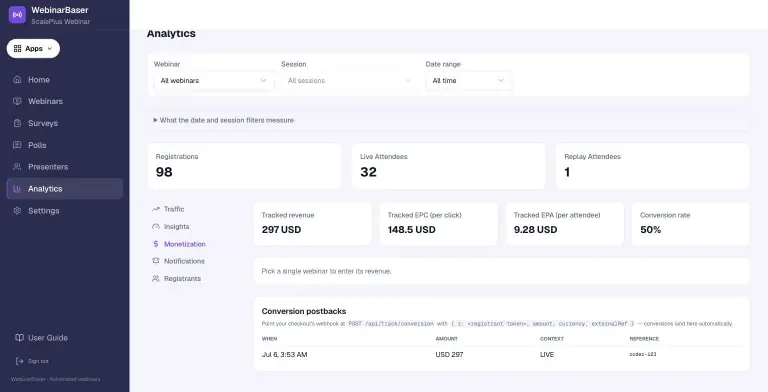Click the Insights gauge icon
768x392 pixels.
[x=156, y=226]
